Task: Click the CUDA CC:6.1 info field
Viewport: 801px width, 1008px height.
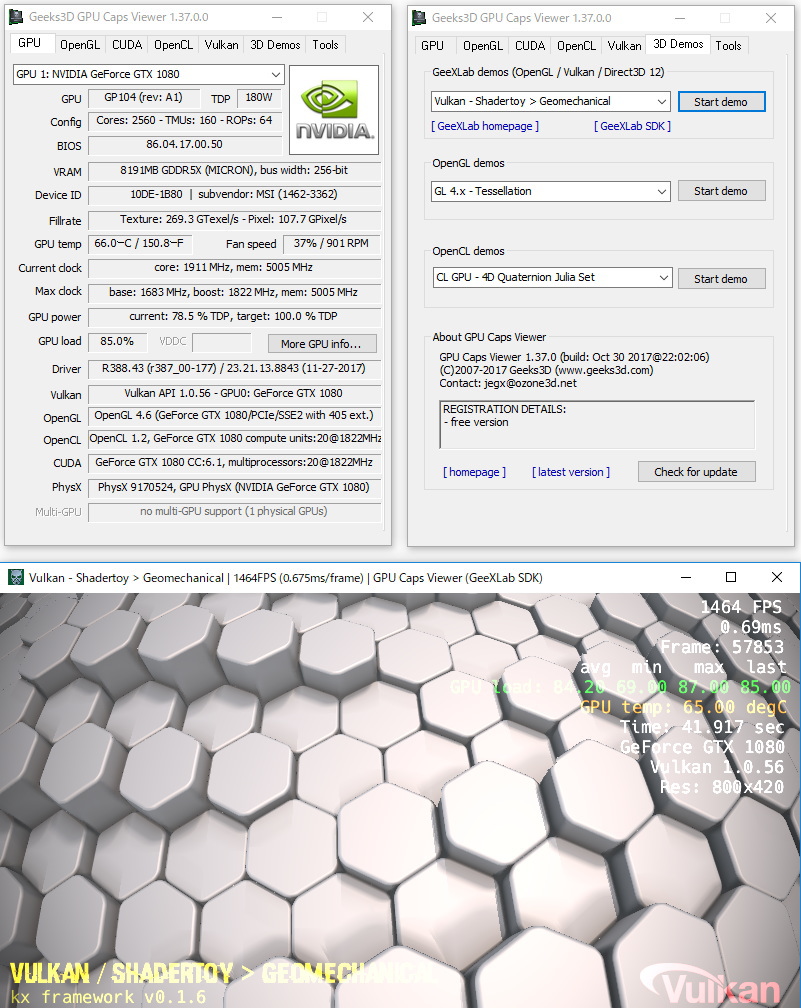Action: [234, 463]
